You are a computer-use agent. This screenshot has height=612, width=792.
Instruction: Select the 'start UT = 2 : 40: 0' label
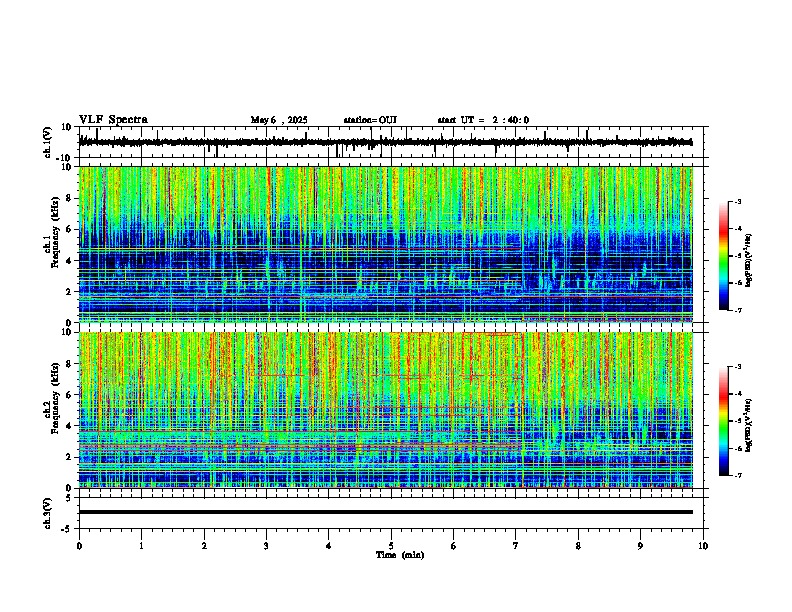pyautogui.click(x=483, y=120)
